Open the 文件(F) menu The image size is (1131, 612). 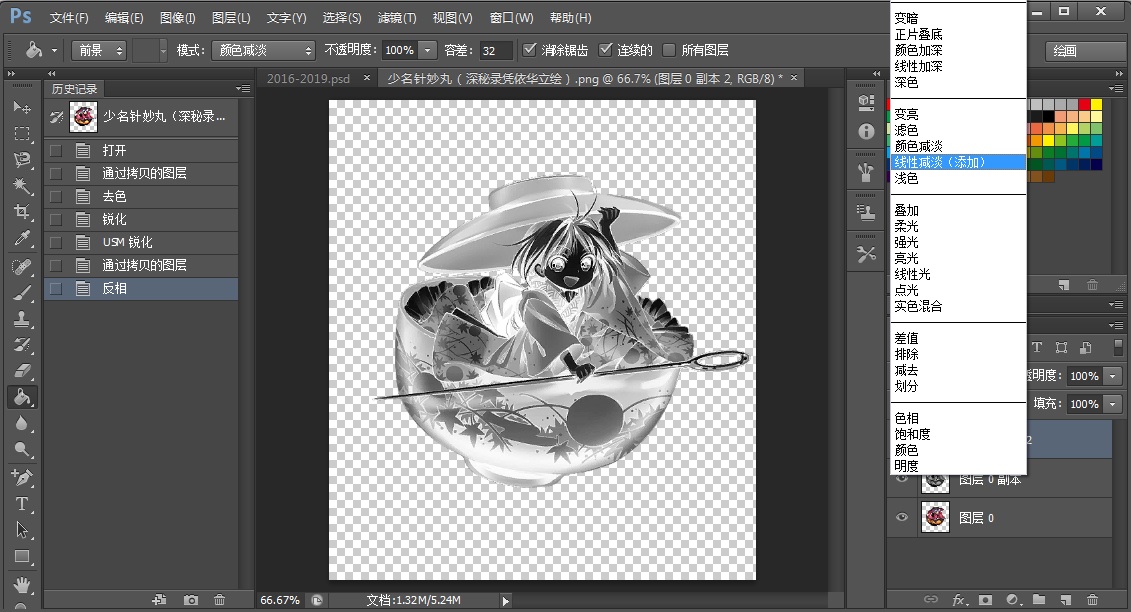69,17
